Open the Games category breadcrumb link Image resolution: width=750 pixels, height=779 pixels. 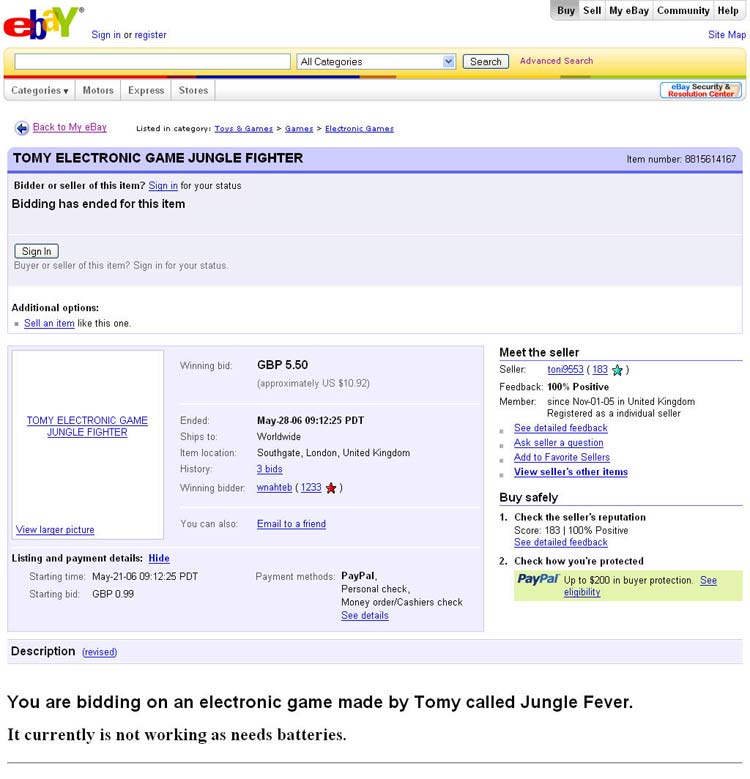(299, 129)
